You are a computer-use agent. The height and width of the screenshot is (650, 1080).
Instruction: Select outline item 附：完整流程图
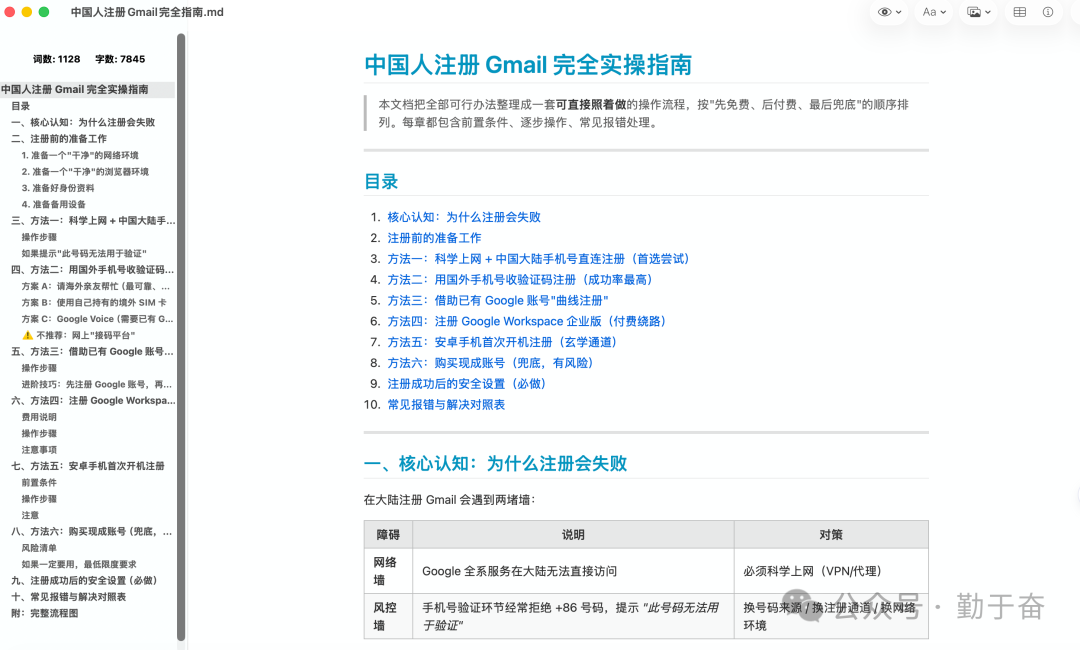click(x=45, y=614)
